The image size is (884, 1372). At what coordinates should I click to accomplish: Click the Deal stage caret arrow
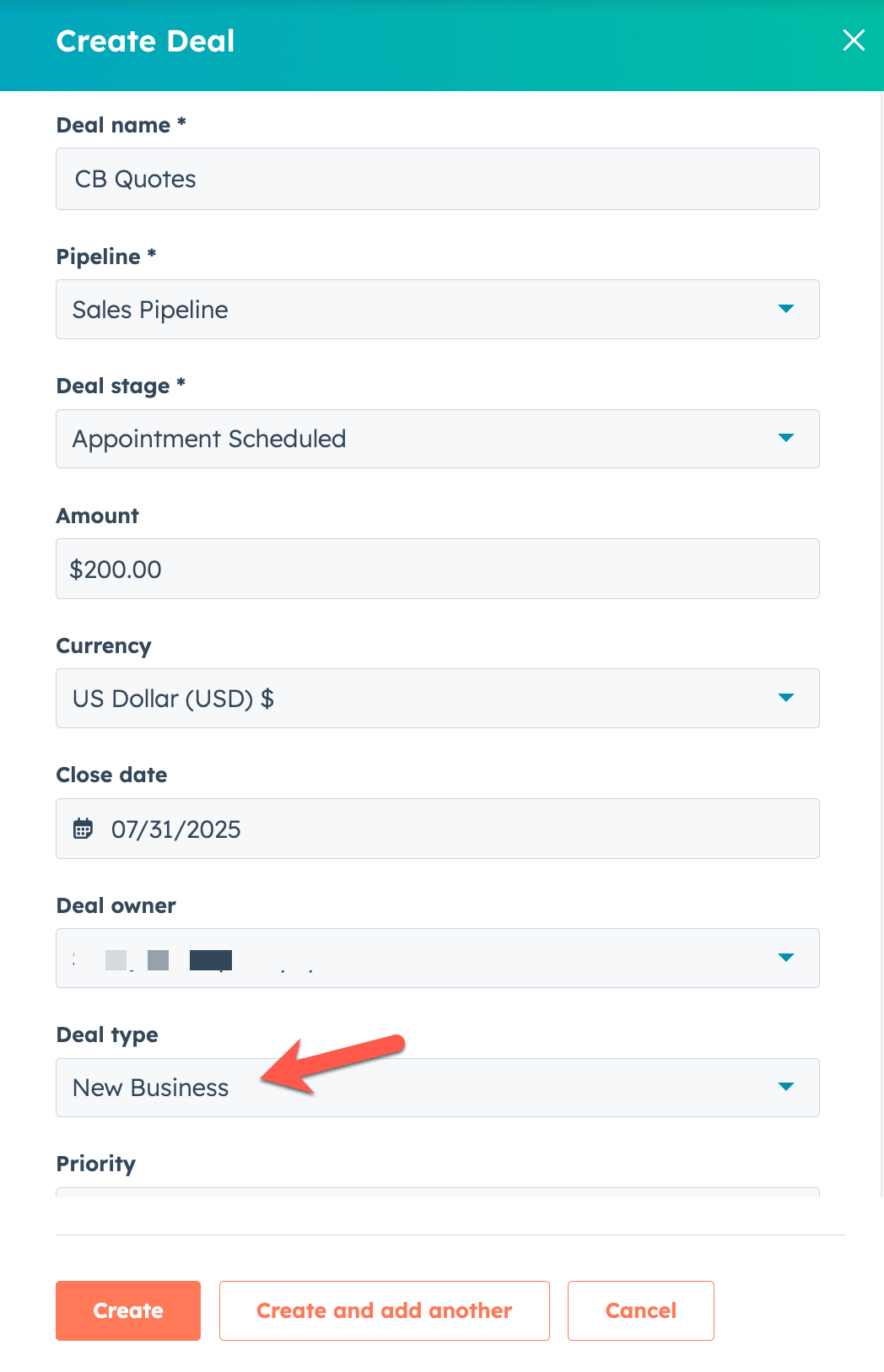tap(786, 438)
